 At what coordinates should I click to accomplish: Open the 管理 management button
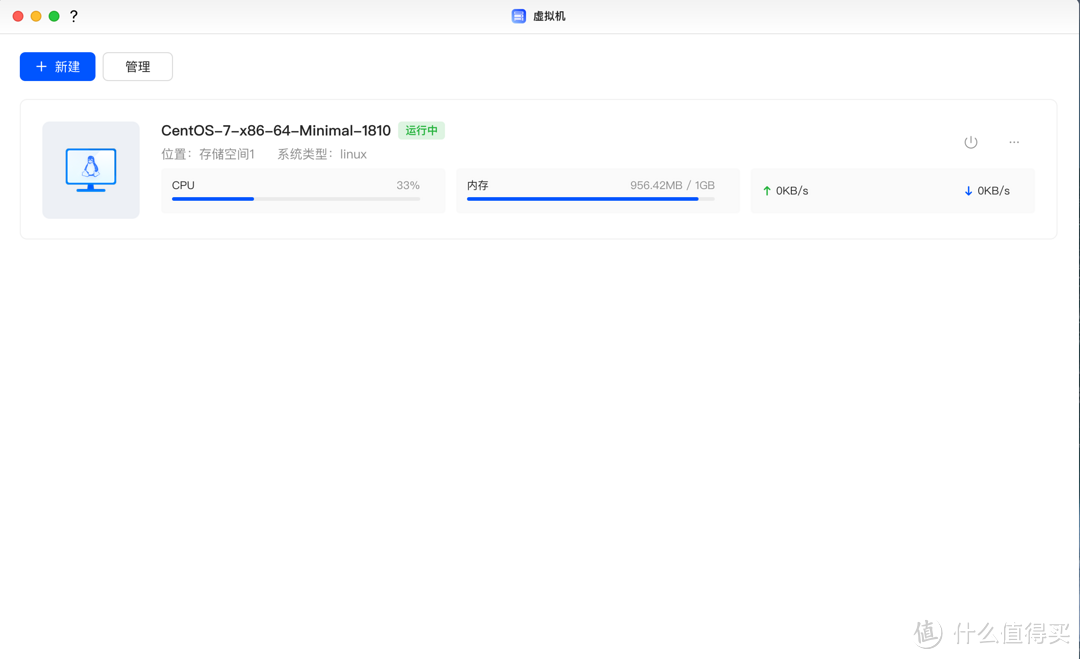138,67
